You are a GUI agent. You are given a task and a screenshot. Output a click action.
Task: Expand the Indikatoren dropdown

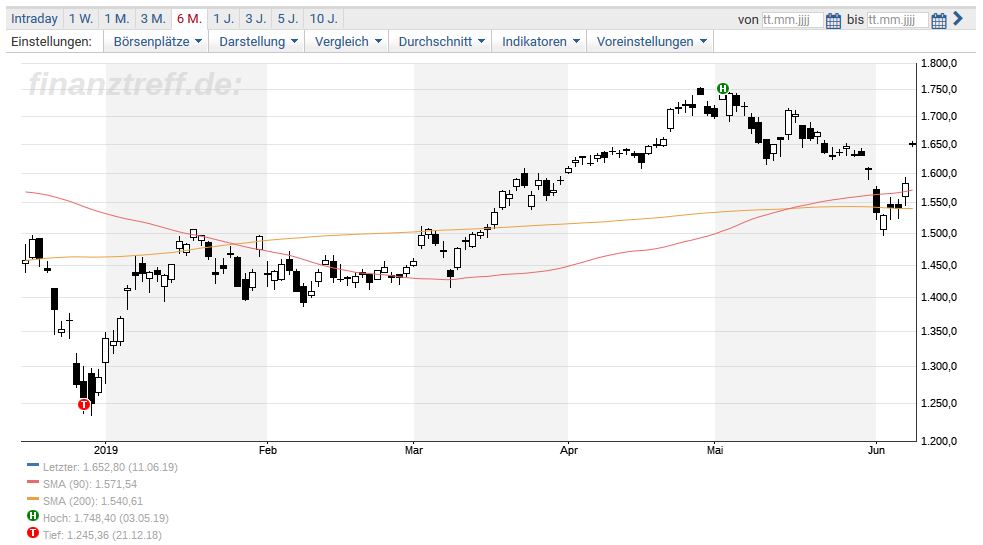(x=540, y=41)
